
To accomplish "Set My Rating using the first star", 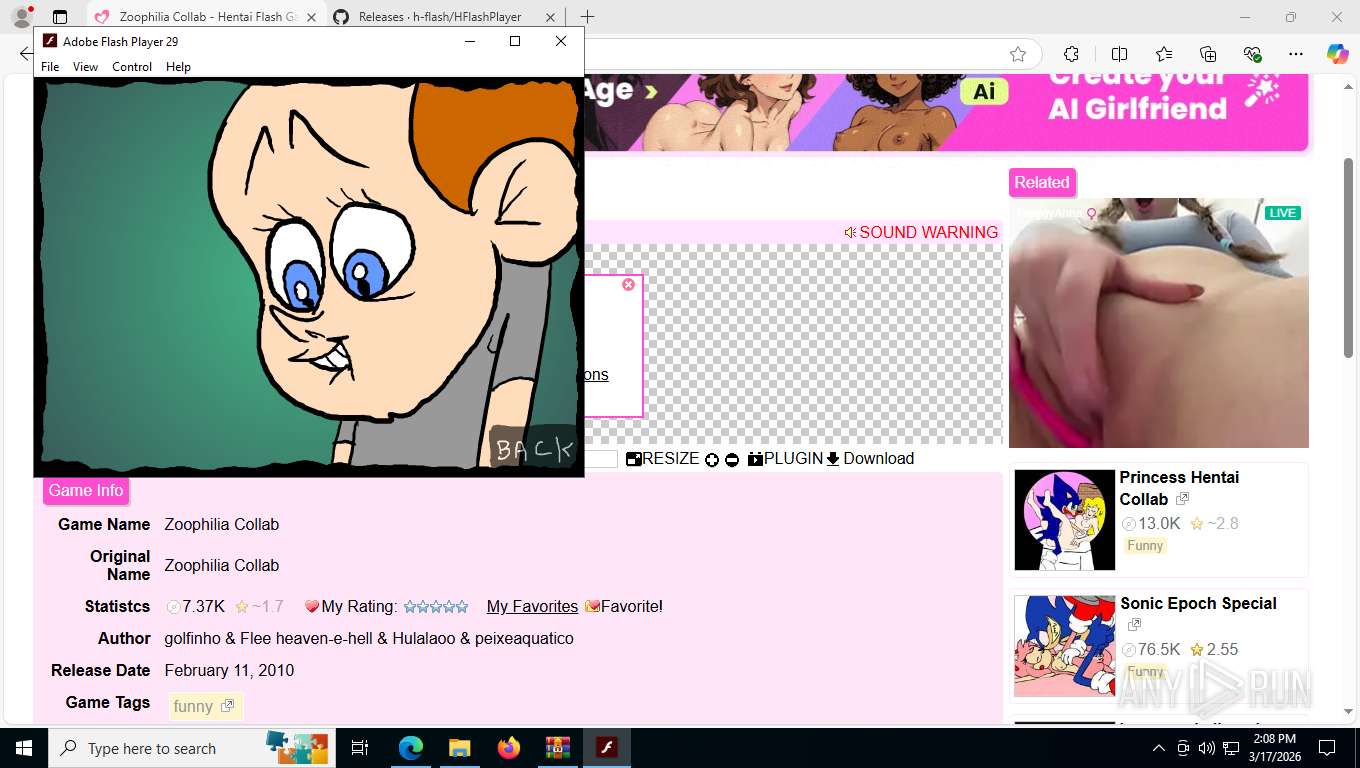I will 409,606.
